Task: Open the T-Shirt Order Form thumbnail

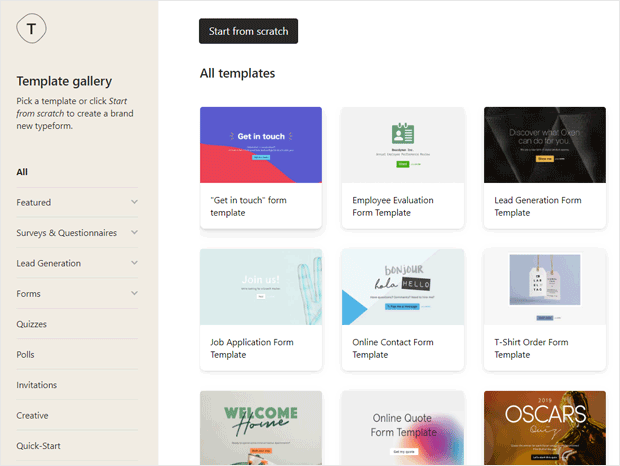Action: coord(545,287)
